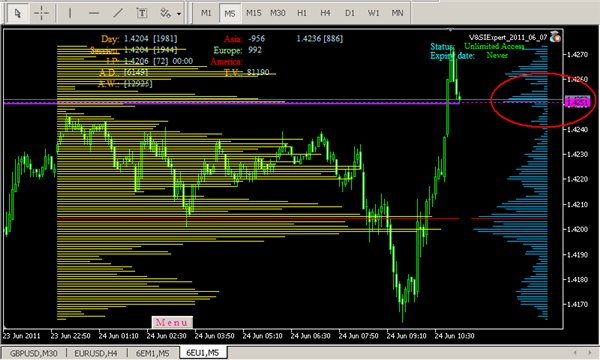This screenshot has height=360, width=600.
Task: Click the right tab-scroll arrow
Action: click(x=589, y=352)
